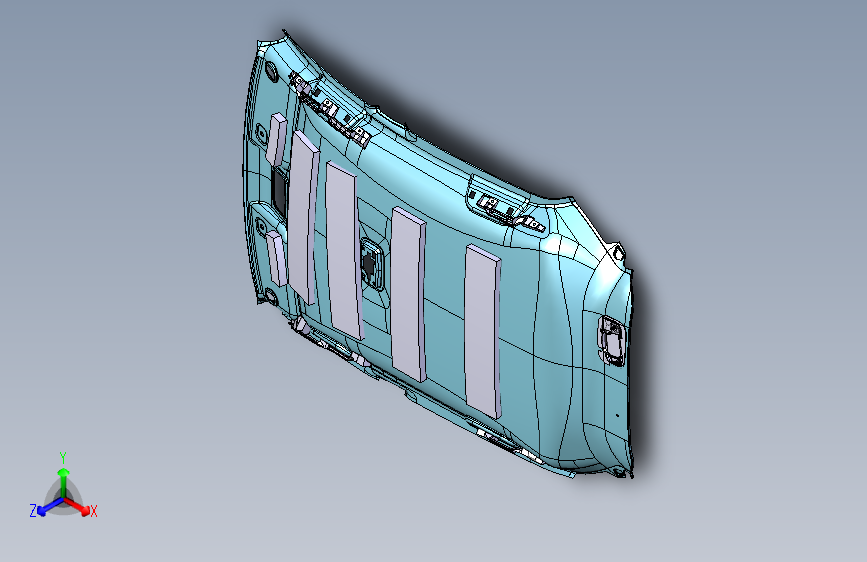Click the red X axis on the orientation triad
The image size is (867, 562).
[x=77, y=506]
